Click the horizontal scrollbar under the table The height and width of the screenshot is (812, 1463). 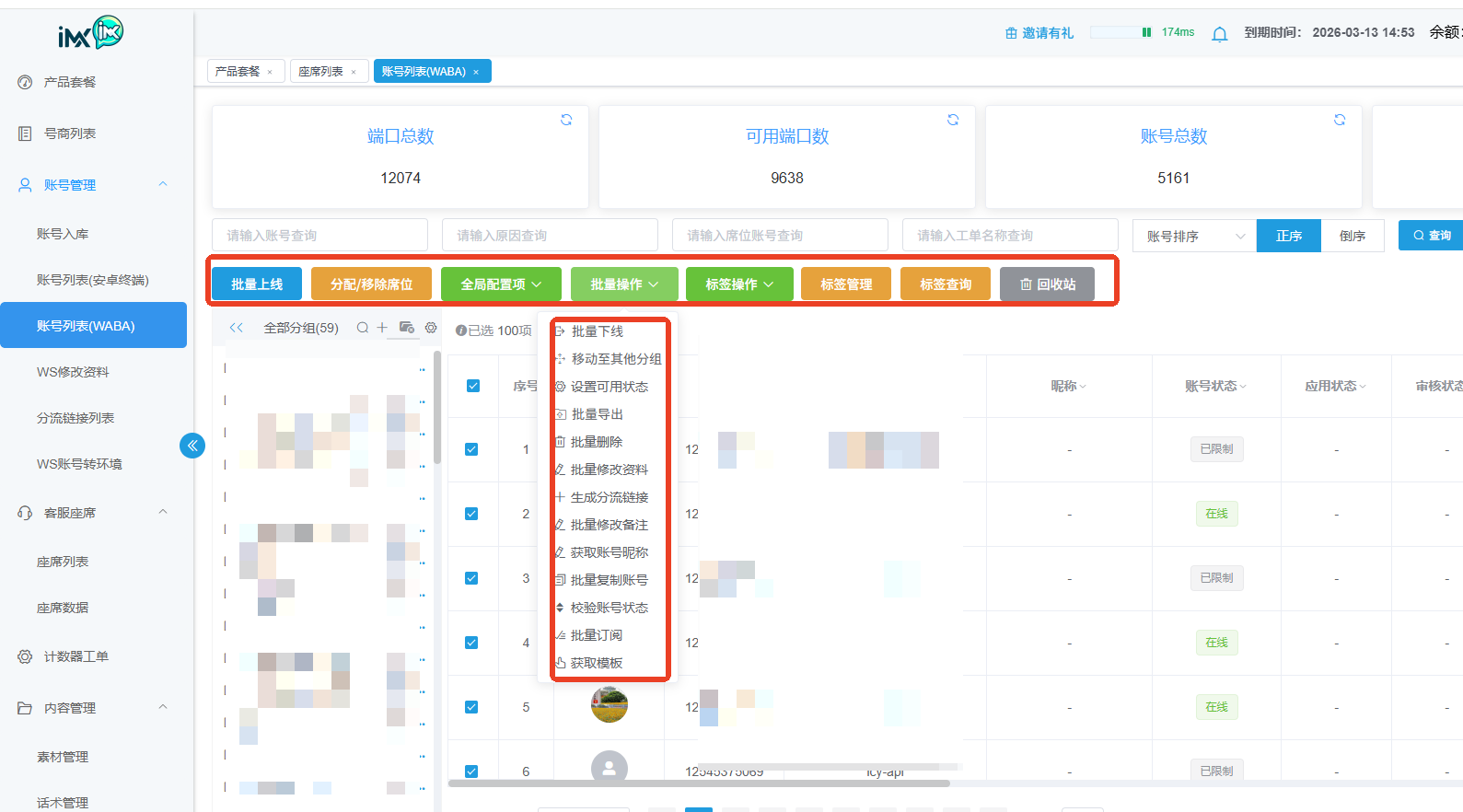pos(699,783)
